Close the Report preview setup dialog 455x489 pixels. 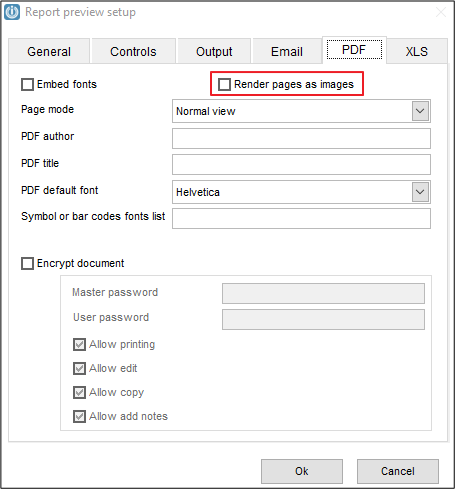click(x=441, y=12)
